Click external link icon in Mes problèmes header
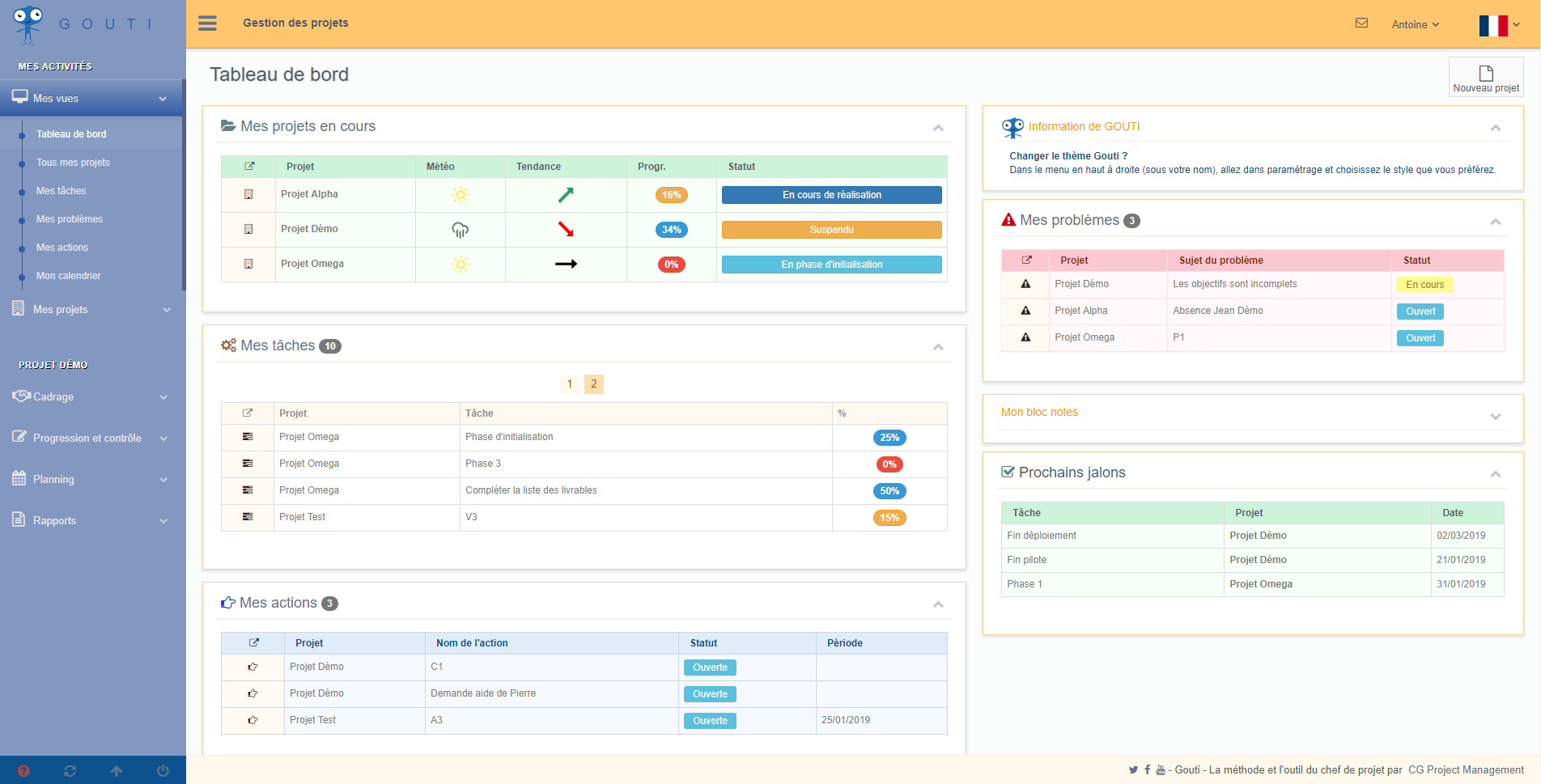The height and width of the screenshot is (784, 1541). click(1026, 261)
